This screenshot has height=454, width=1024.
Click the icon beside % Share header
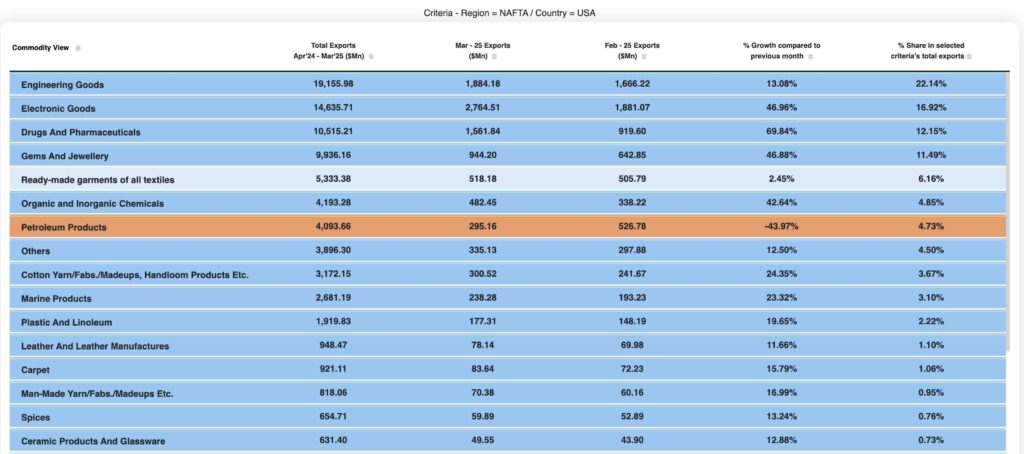(969, 57)
